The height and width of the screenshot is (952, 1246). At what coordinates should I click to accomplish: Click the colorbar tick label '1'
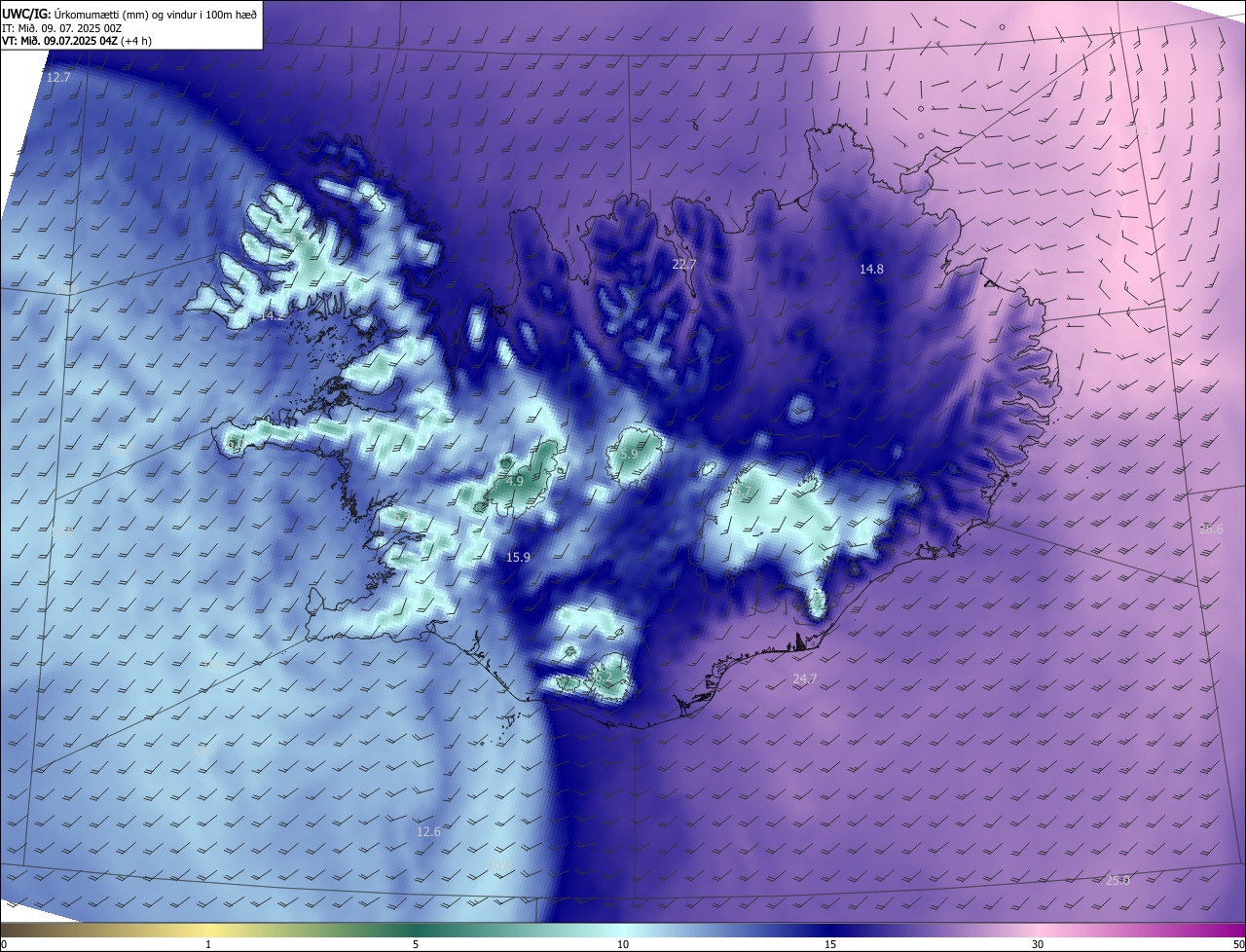click(208, 944)
